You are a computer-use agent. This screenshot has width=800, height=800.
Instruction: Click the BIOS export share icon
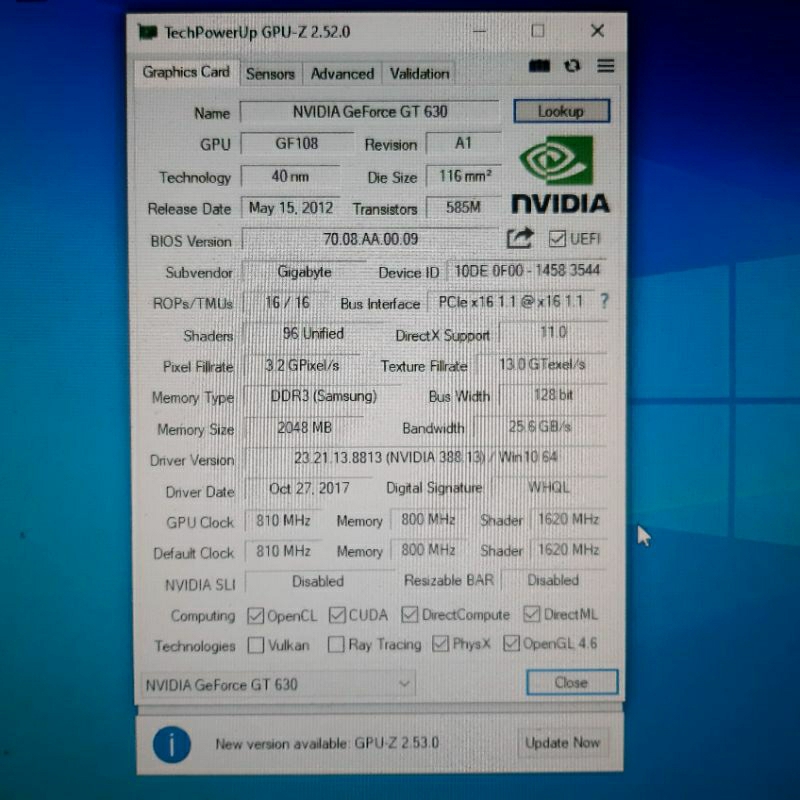point(519,238)
